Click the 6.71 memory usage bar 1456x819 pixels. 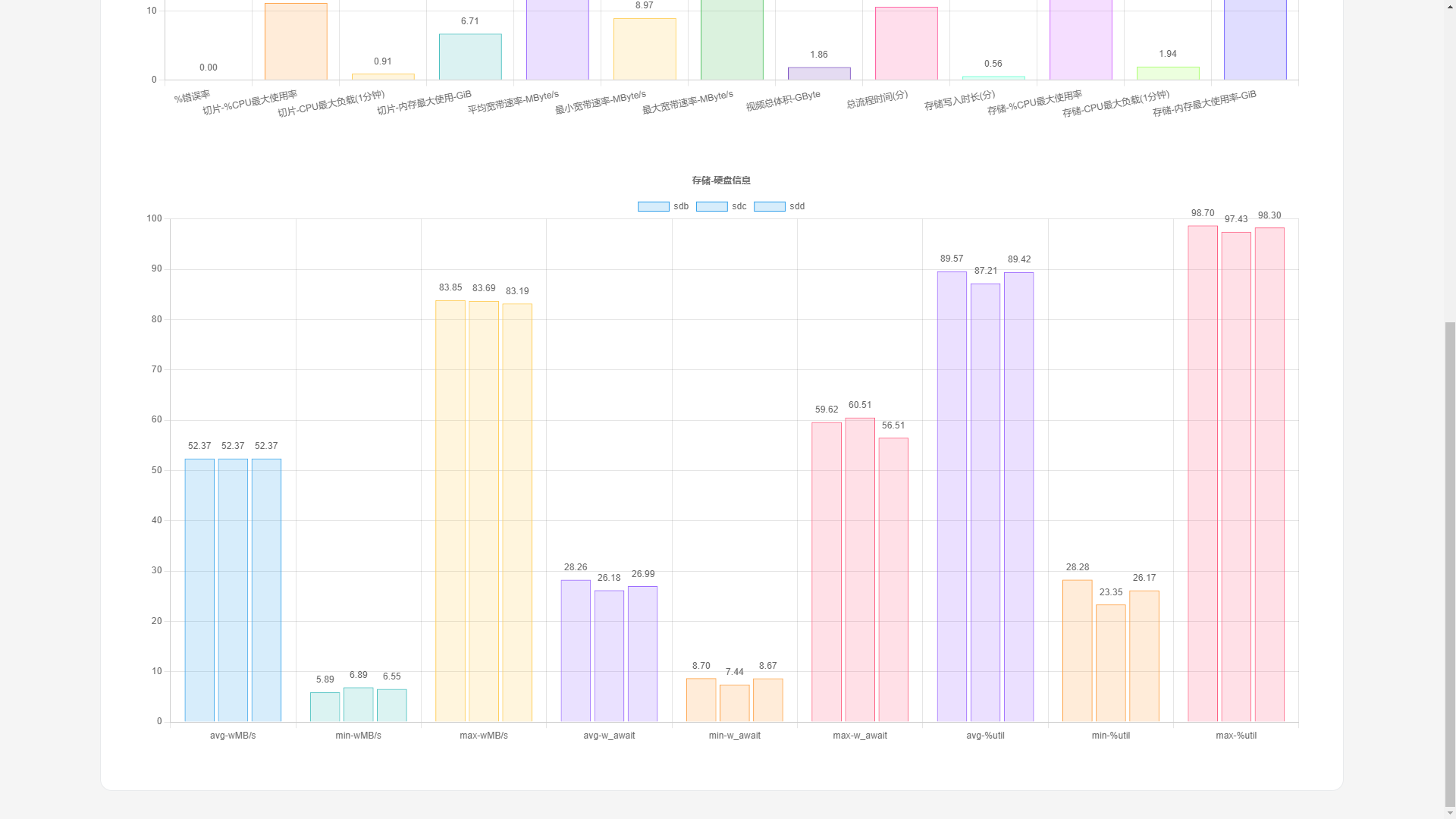point(470,57)
